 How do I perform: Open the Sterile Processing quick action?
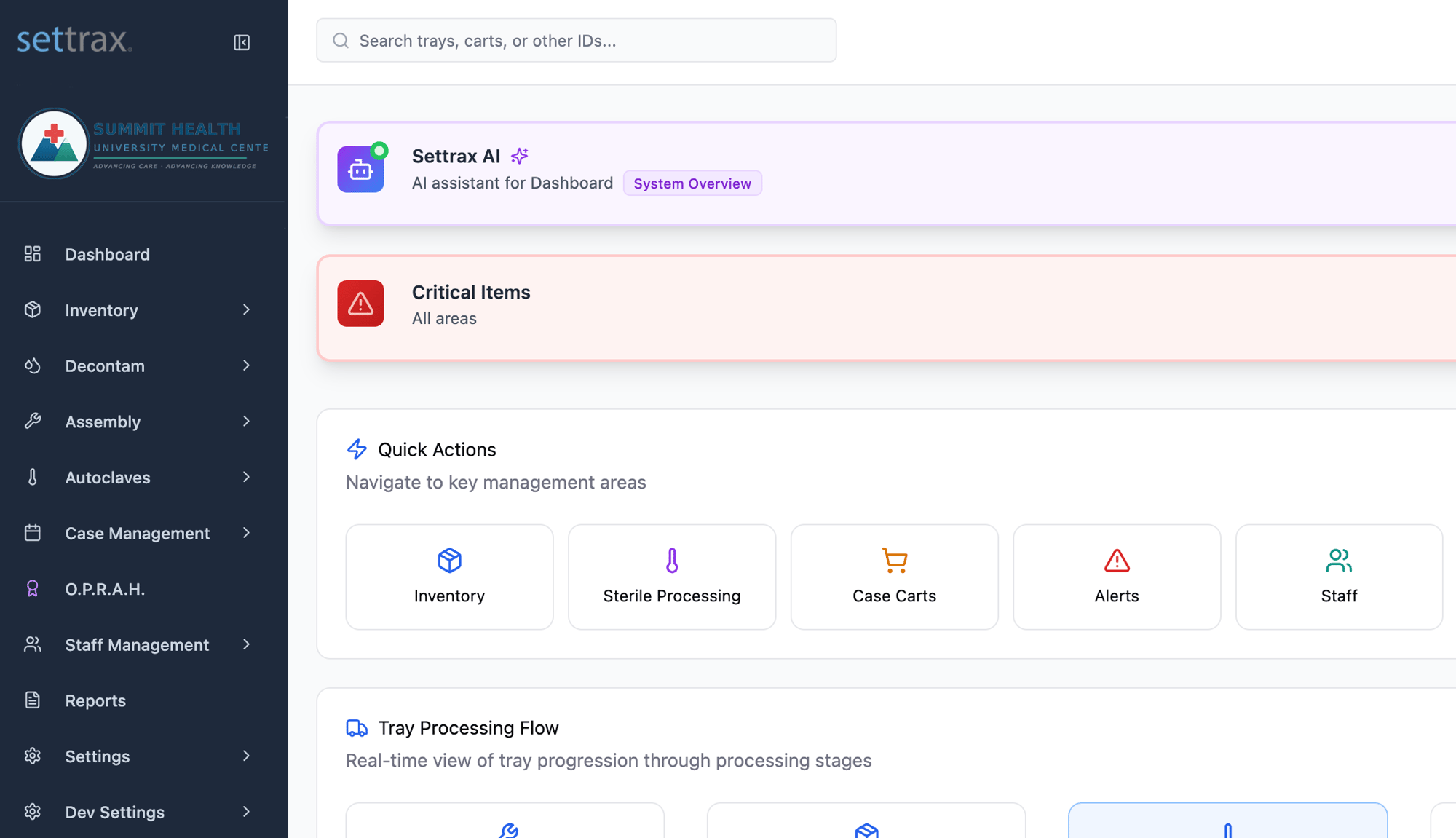[x=672, y=577]
